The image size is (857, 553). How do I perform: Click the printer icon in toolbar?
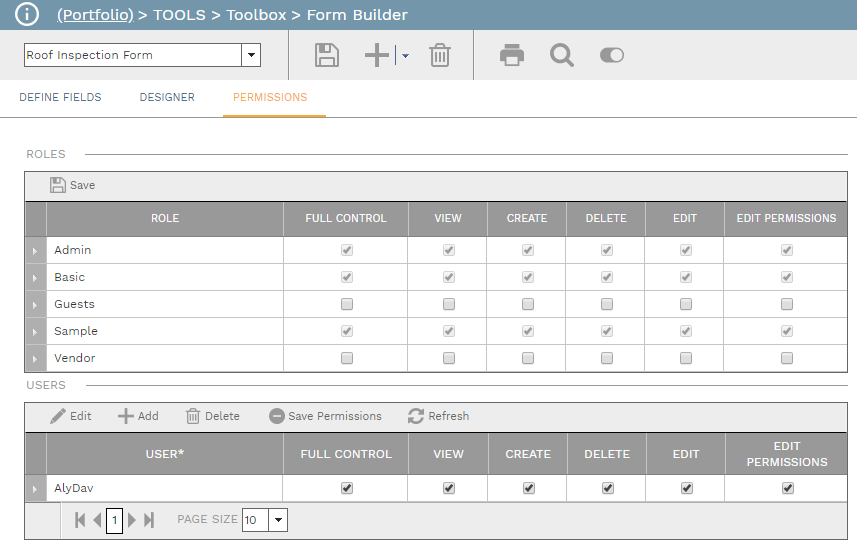click(512, 55)
